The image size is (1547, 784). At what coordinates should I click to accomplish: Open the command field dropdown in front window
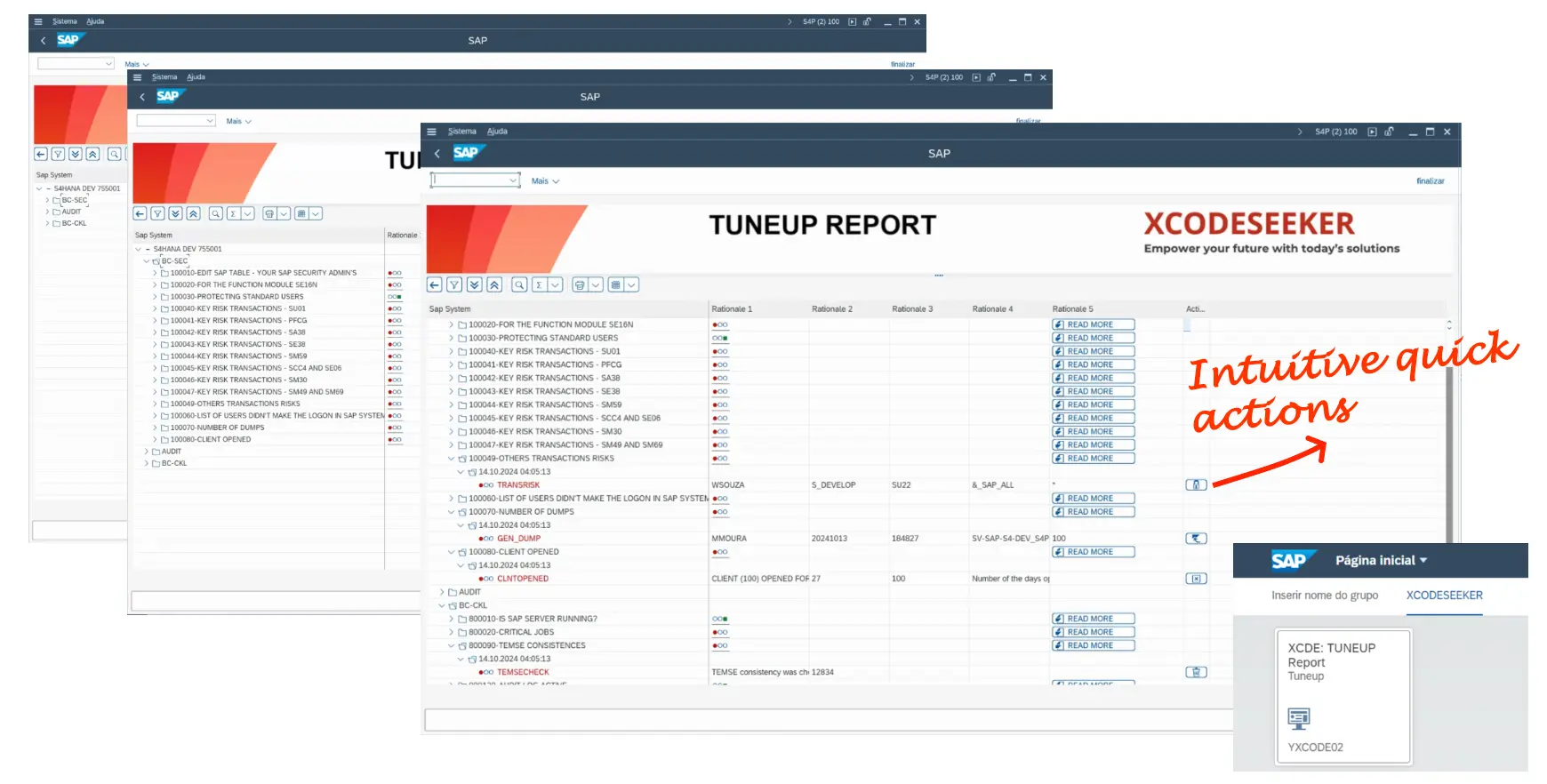click(x=513, y=180)
